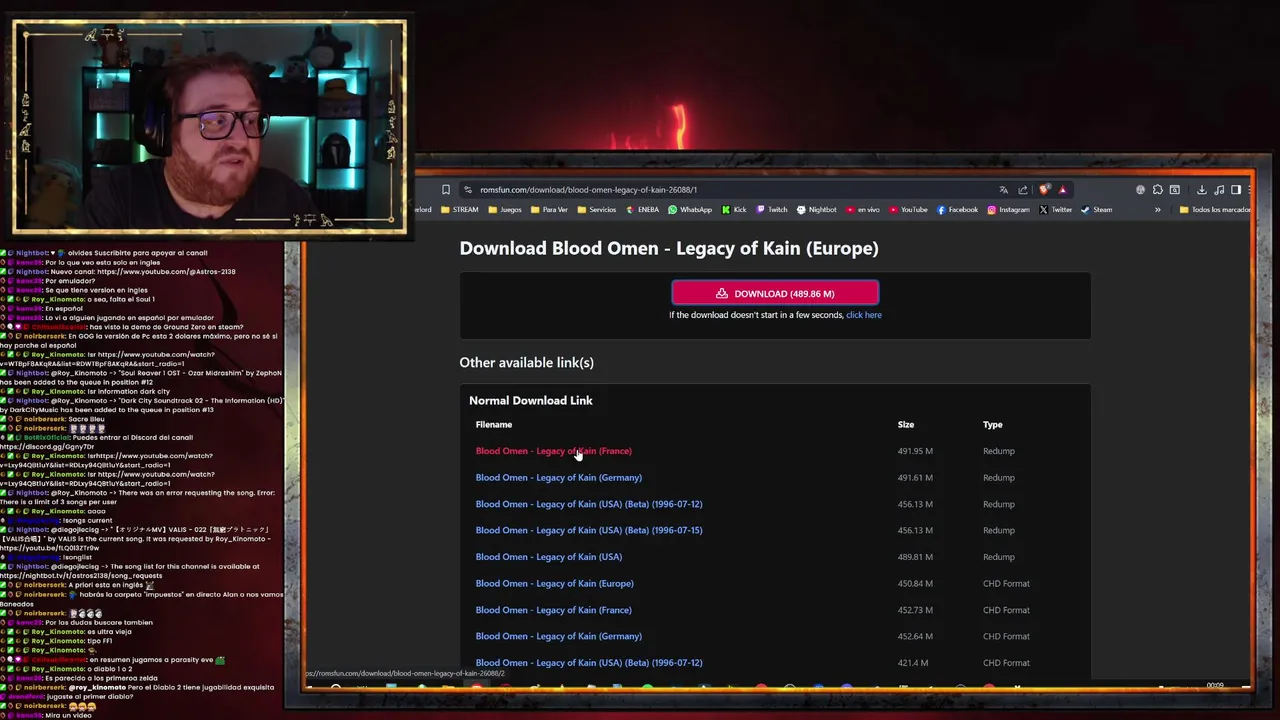Click the DOWNLOAD (489.86 M) button
The height and width of the screenshot is (720, 1280).
[775, 293]
